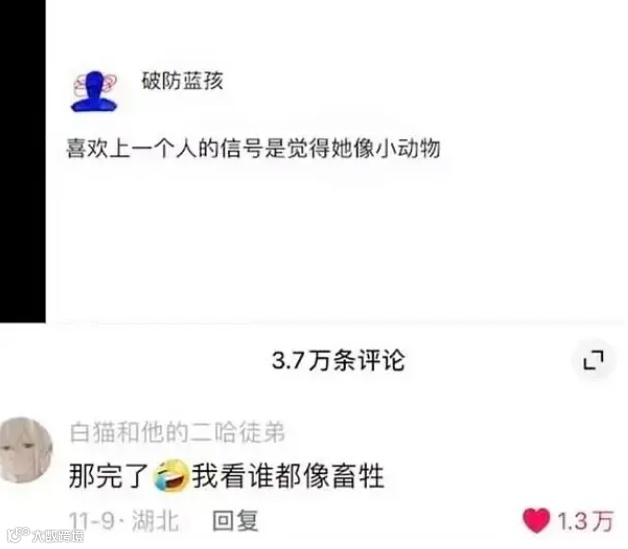The height and width of the screenshot is (549, 628).
Task: Tap the black bar beside the post image
Action: click(22, 161)
